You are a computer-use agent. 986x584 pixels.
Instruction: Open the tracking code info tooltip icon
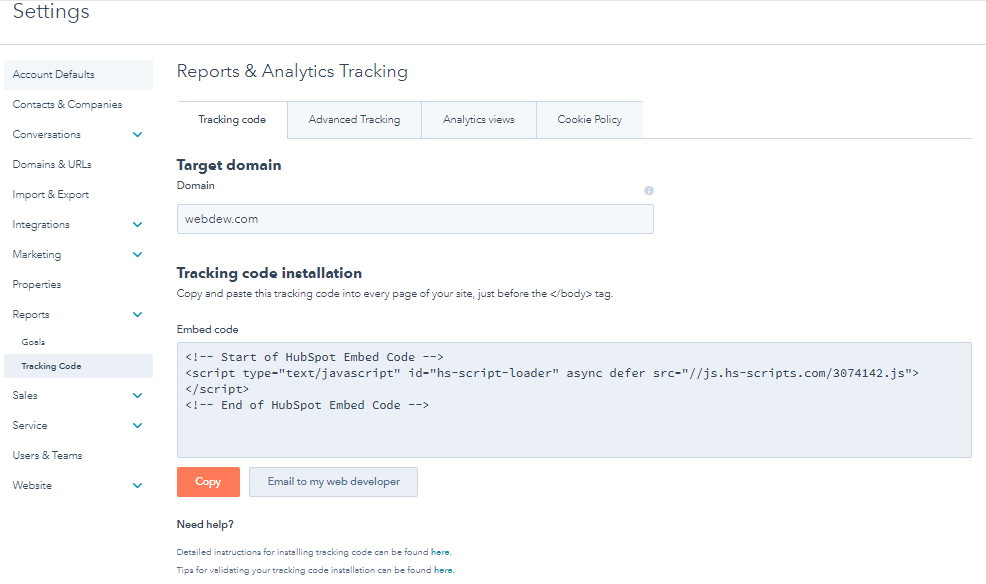649,190
